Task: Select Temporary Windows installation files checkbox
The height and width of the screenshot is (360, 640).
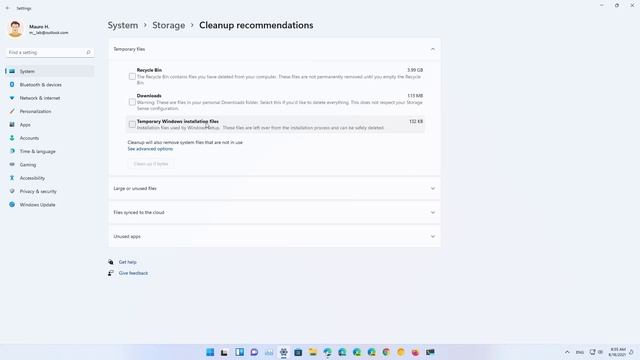Action: coord(132,124)
